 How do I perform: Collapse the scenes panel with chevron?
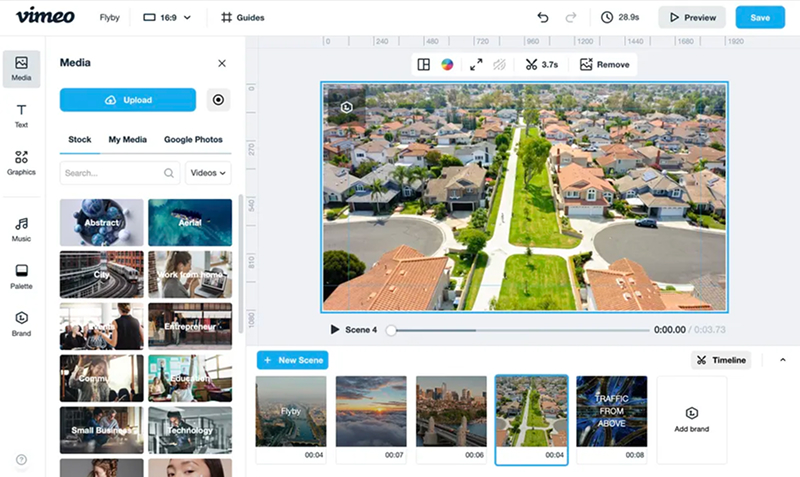[782, 360]
